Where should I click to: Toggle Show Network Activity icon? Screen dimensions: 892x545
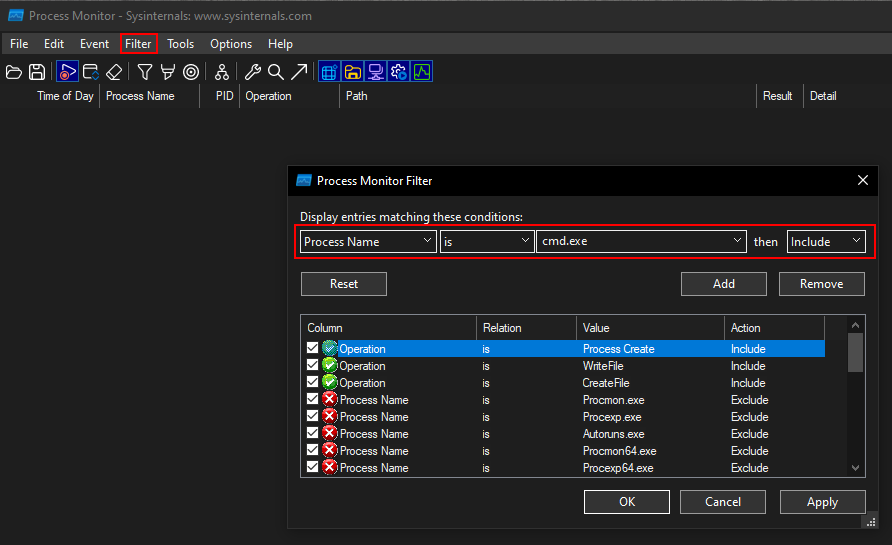click(x=375, y=72)
